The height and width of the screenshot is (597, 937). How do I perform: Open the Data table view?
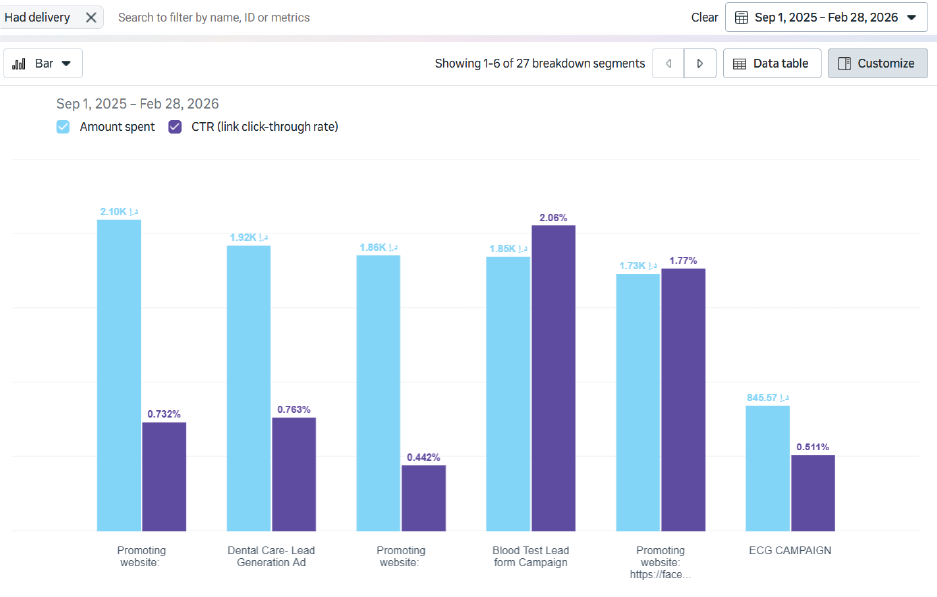[771, 63]
